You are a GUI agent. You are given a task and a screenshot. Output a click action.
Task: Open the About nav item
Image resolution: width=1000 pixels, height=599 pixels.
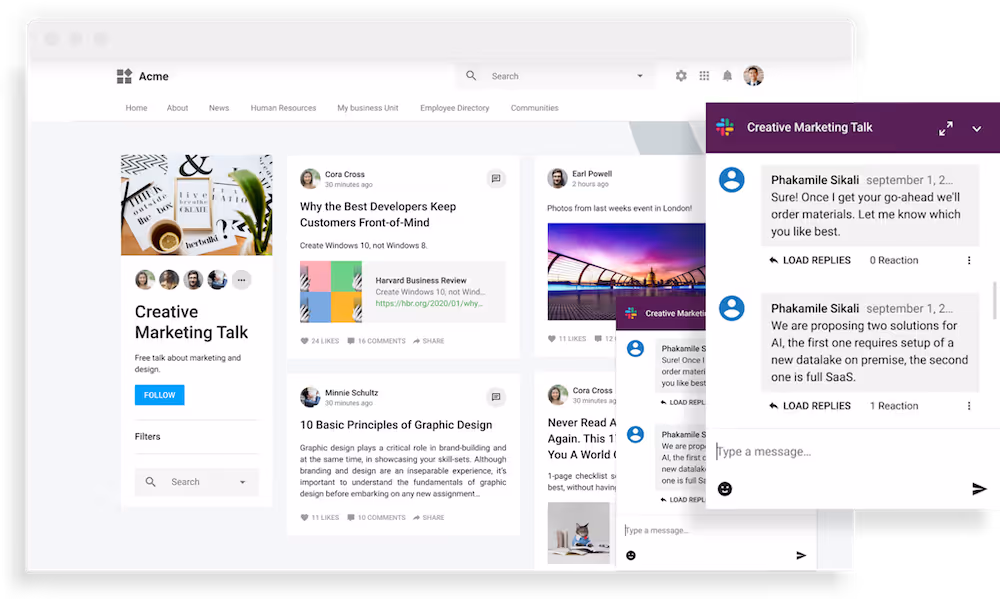point(177,108)
